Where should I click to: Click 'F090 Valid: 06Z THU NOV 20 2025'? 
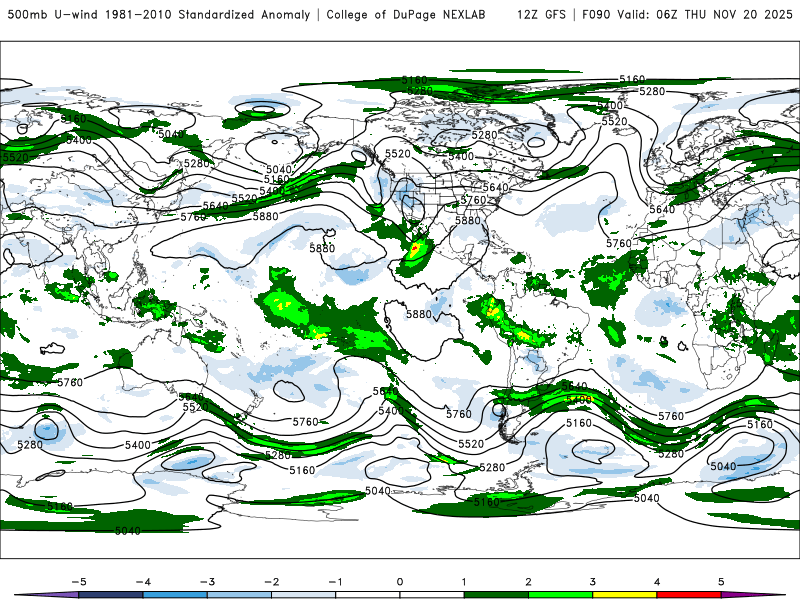coord(687,14)
